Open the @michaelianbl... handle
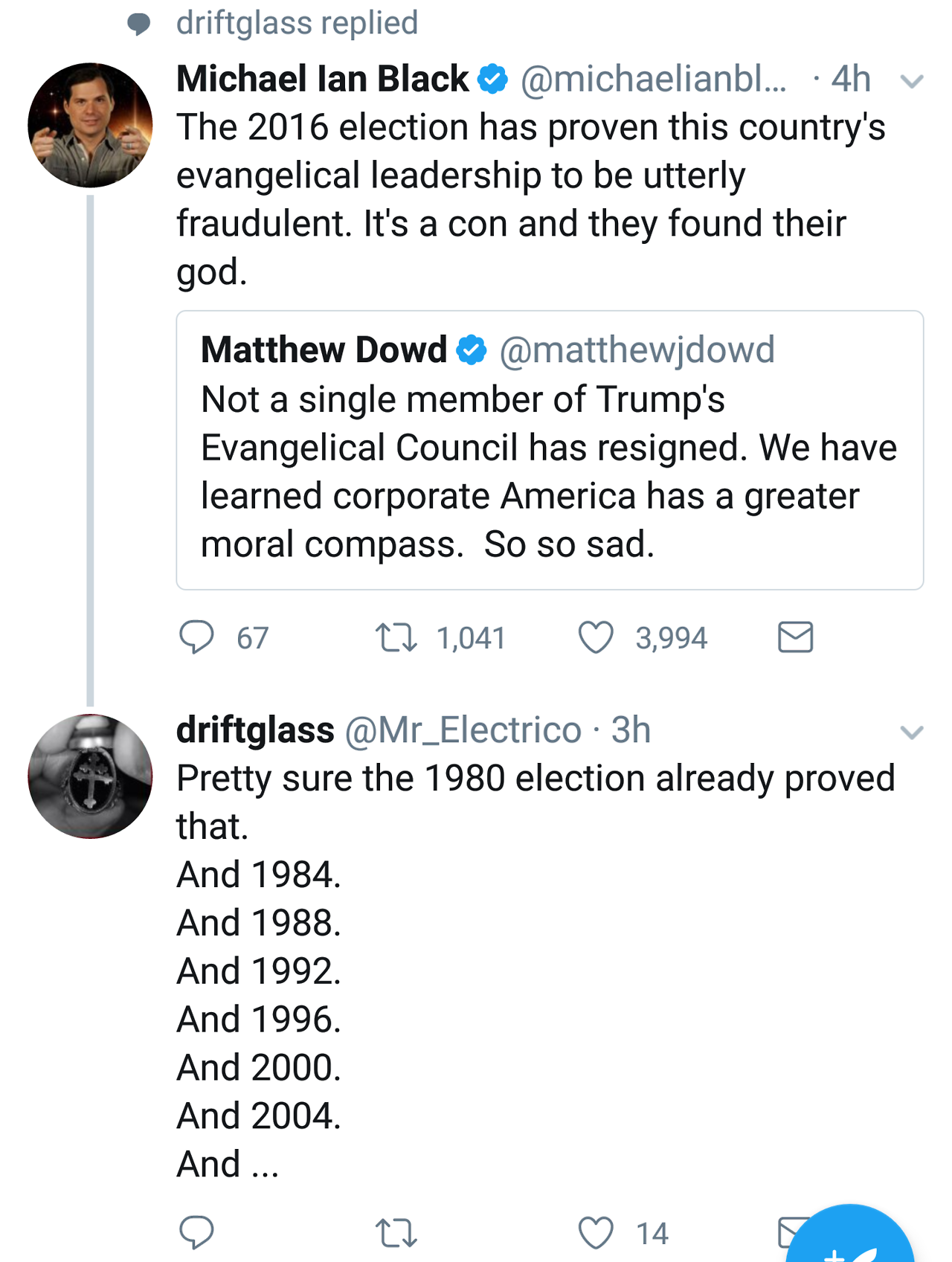This screenshot has width=952, height=1262. (653, 79)
